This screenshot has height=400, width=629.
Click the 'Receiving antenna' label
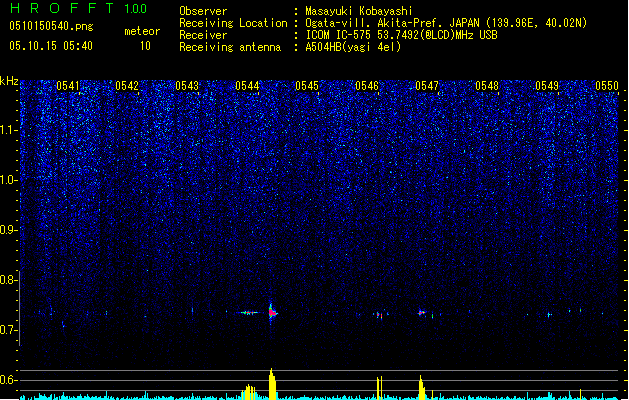click(x=230, y=47)
